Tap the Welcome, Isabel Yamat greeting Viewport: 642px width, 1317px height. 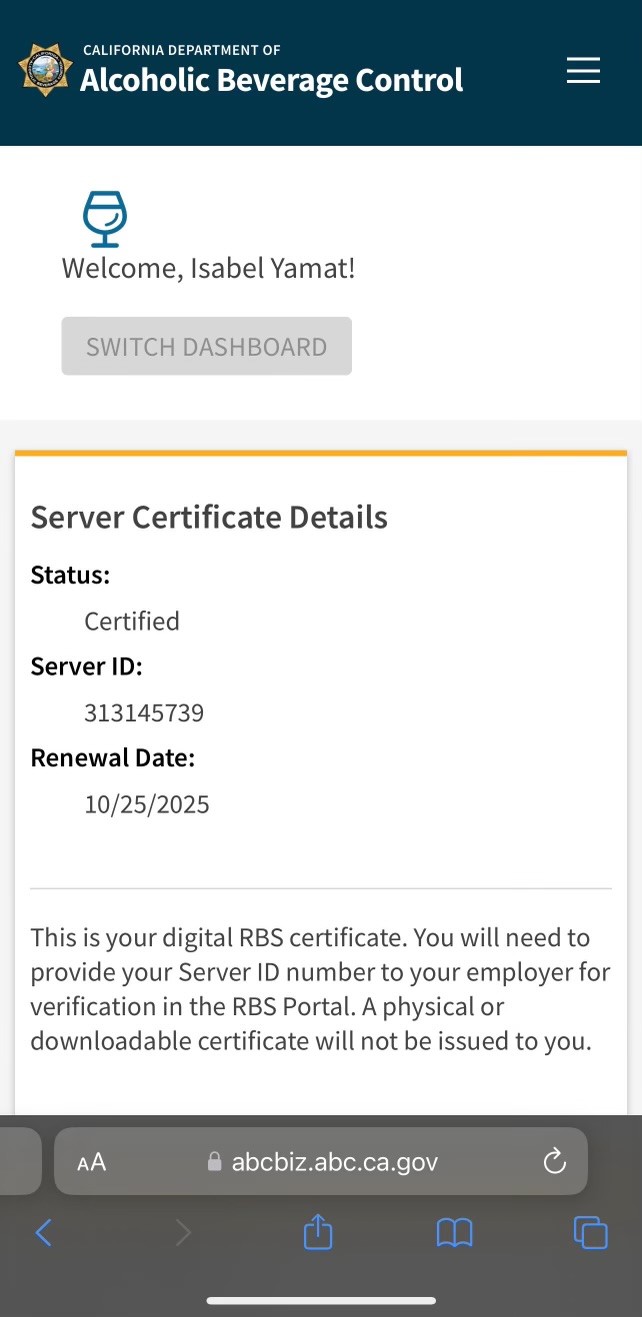click(208, 268)
